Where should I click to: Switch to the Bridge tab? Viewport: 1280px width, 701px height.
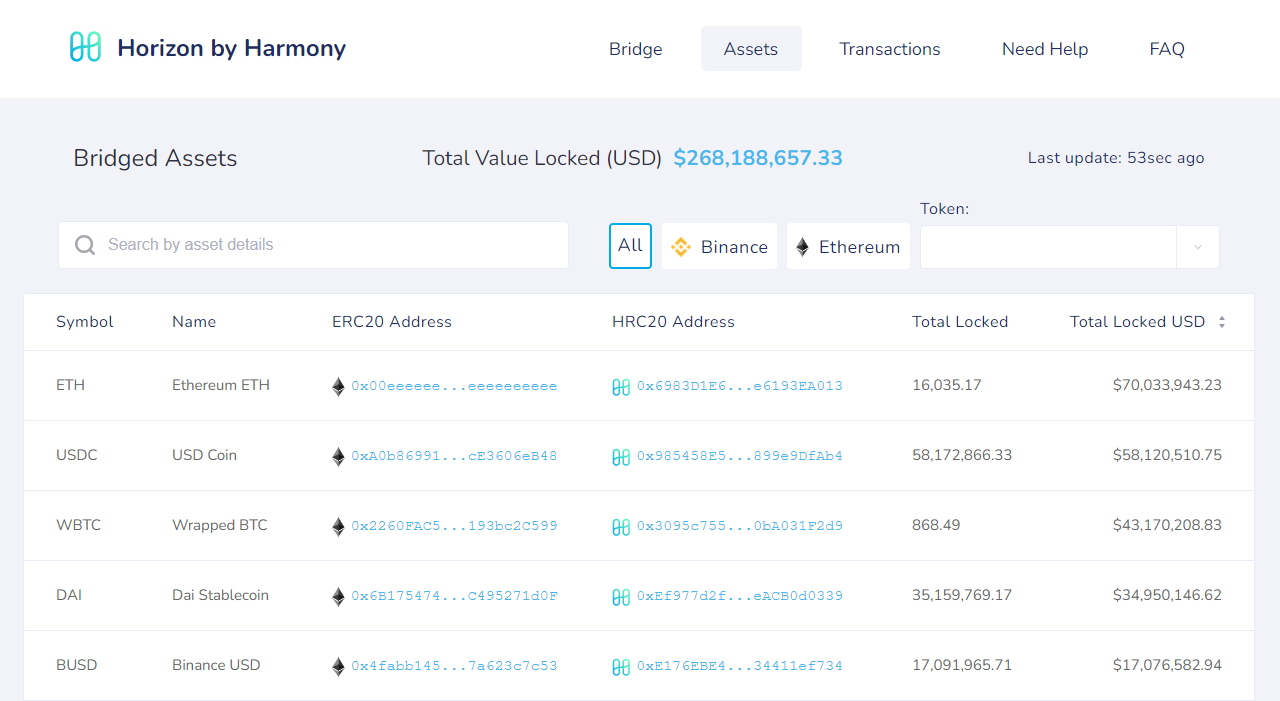[x=635, y=49]
